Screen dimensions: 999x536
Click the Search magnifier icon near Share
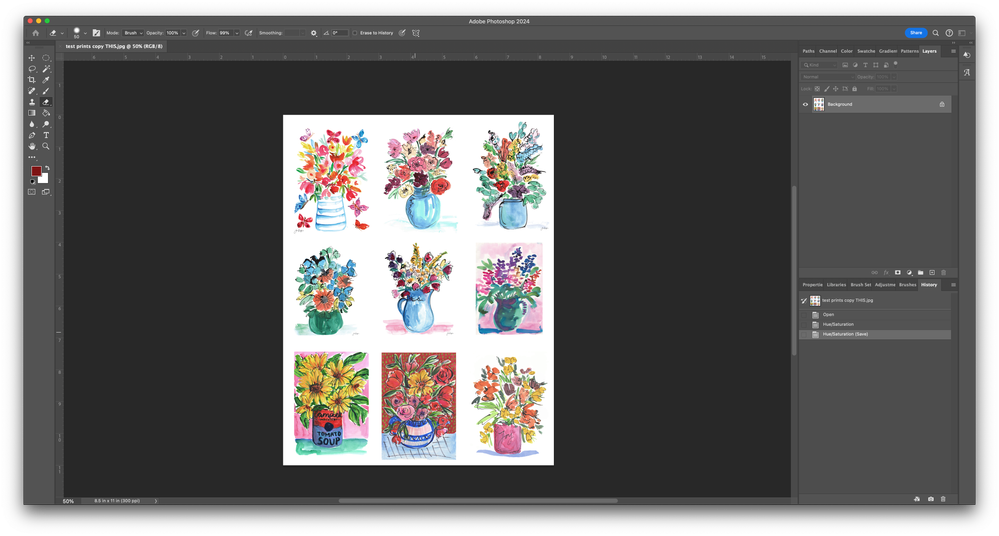(x=936, y=33)
